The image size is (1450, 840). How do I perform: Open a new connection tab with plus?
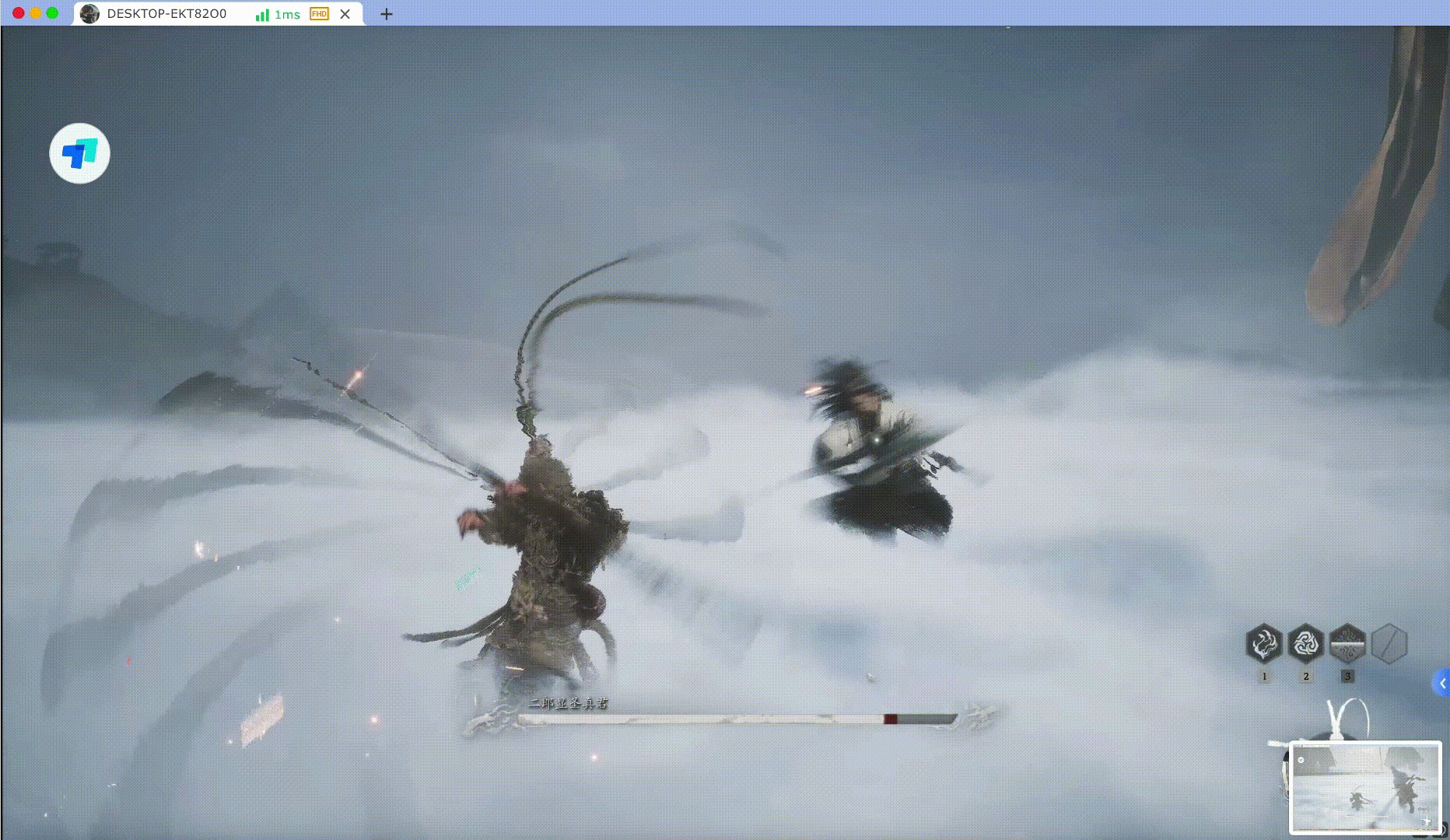coord(386,14)
